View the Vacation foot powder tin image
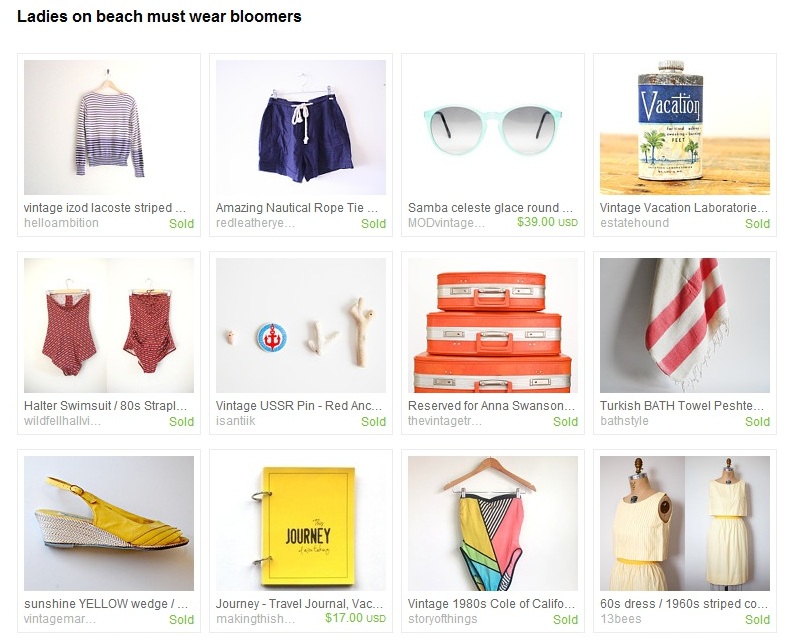Image resolution: width=796 pixels, height=637 pixels. (684, 127)
